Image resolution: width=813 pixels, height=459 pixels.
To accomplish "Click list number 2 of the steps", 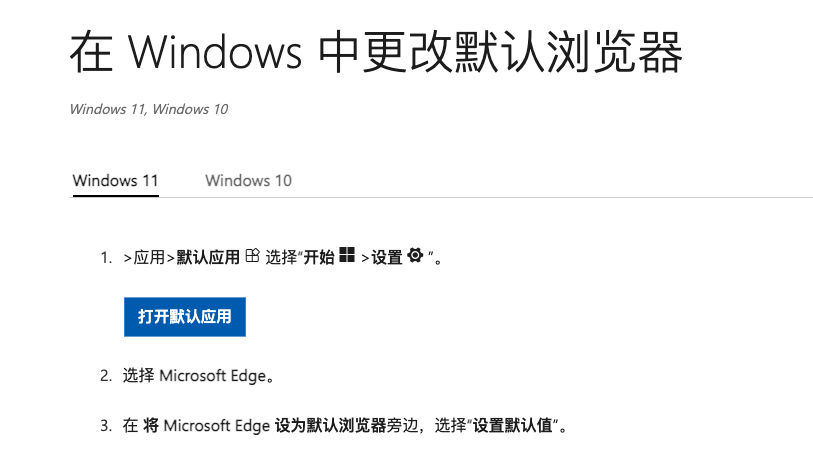I will point(106,375).
